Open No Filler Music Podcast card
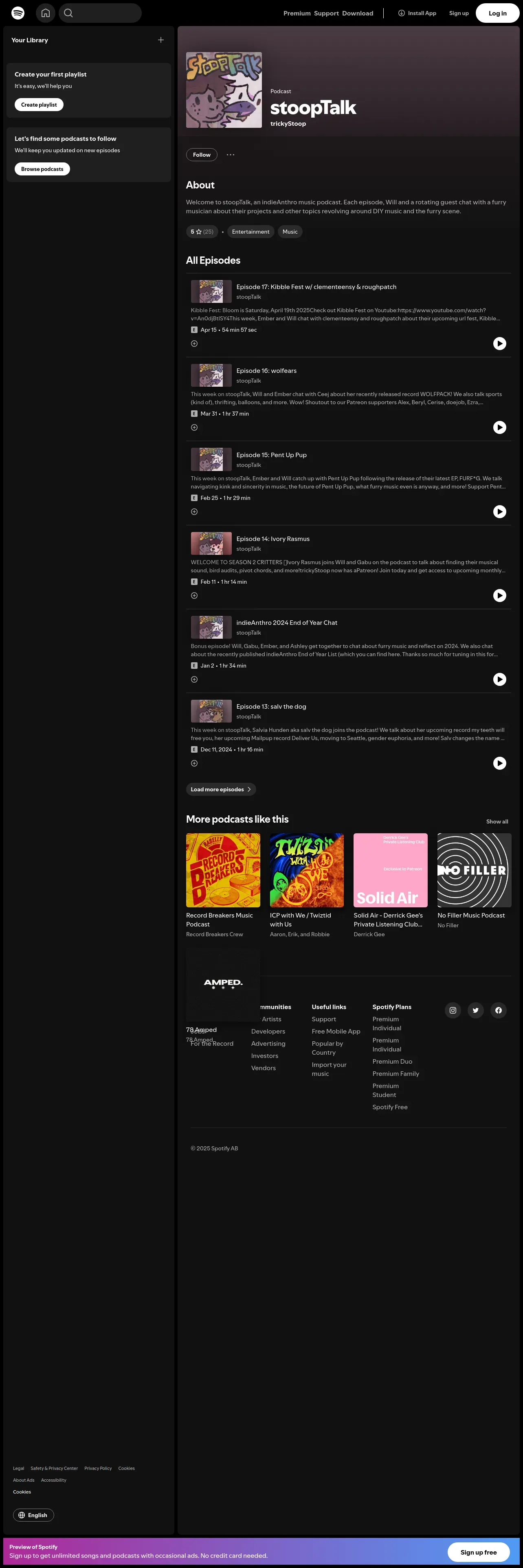Viewport: 523px width, 1568px height. pyautogui.click(x=474, y=881)
